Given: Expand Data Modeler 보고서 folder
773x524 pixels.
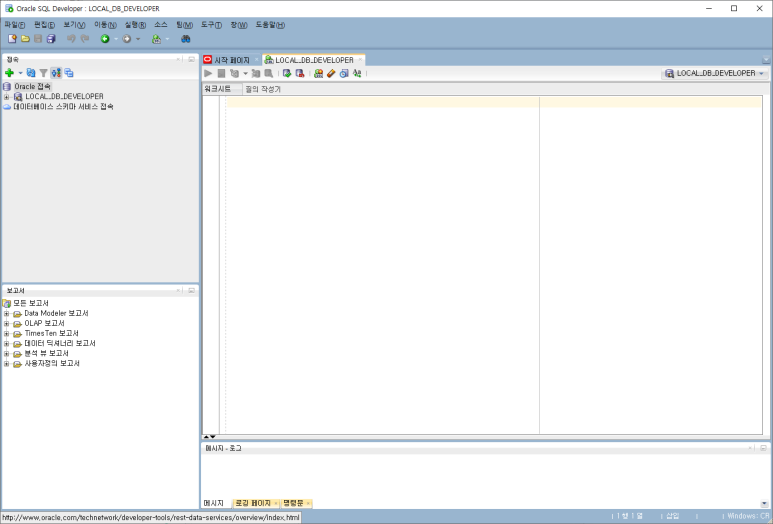Looking at the screenshot, I should 6,314.
